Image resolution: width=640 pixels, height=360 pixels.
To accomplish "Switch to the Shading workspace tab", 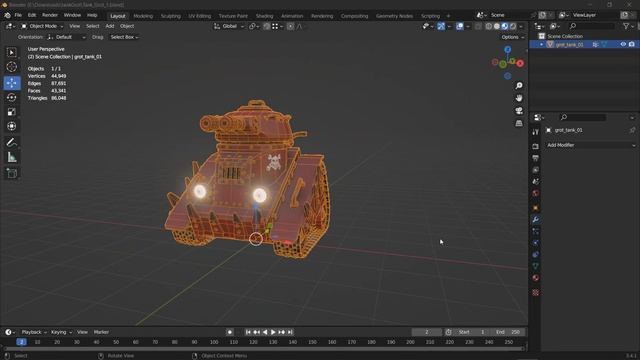I will [264, 16].
